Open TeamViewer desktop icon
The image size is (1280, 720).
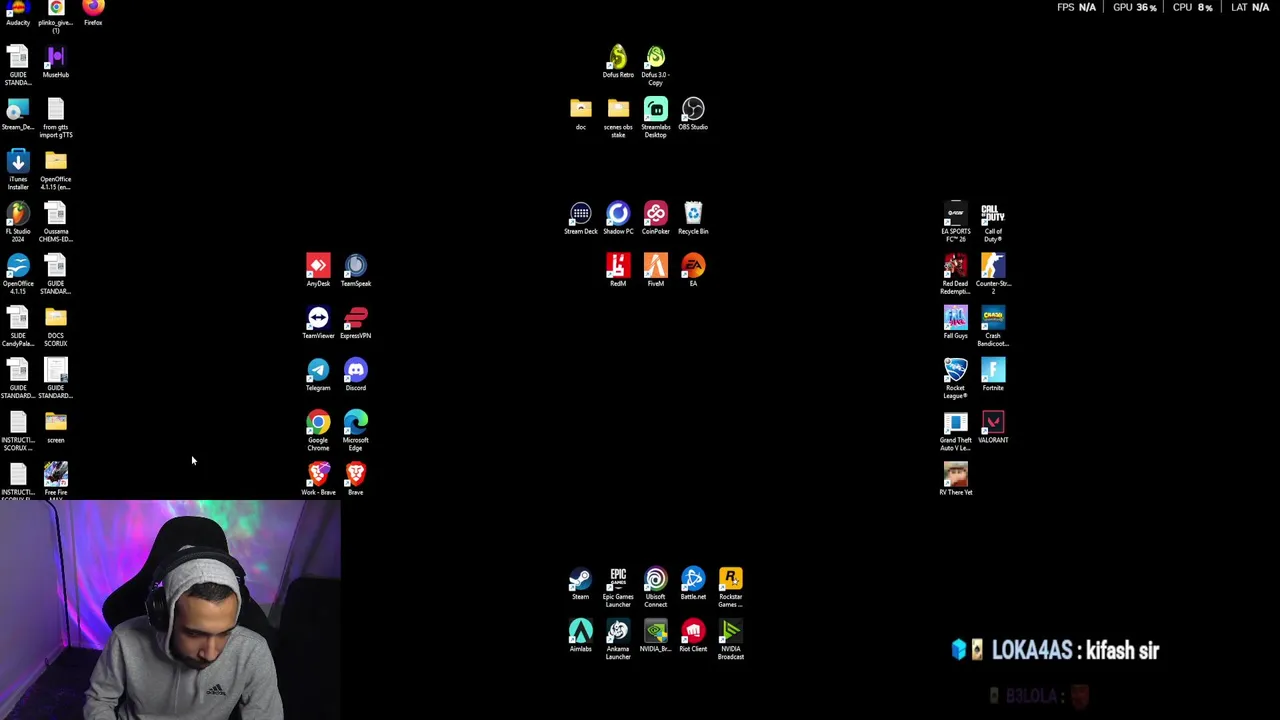click(318, 322)
